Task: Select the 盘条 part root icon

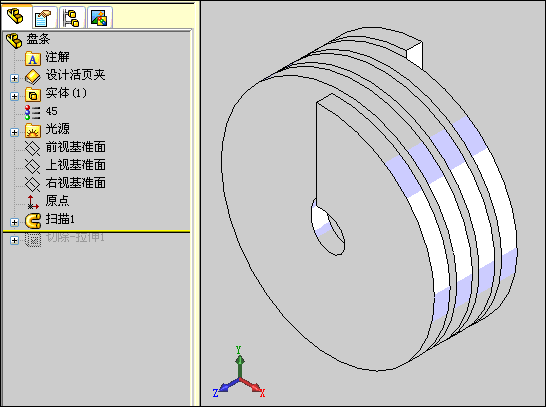Action: click(14, 40)
